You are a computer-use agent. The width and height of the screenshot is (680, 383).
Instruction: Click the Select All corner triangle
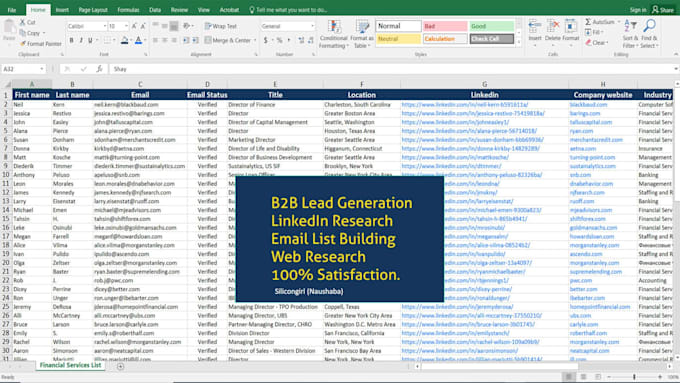point(7,84)
